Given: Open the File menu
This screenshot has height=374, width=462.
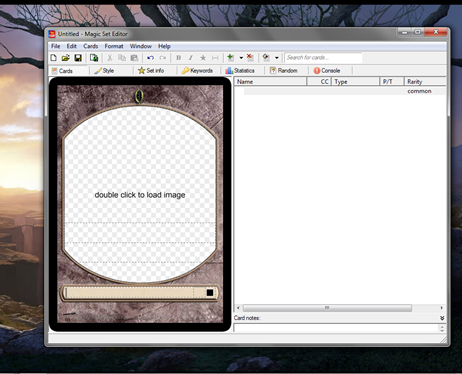Looking at the screenshot, I should (55, 46).
